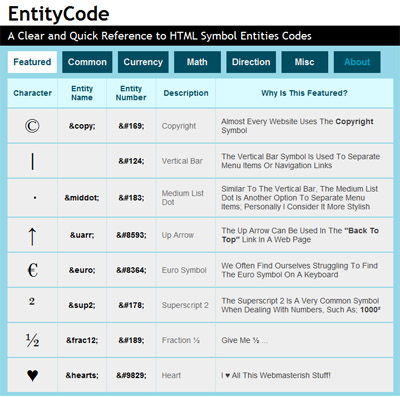Open the Misc tab
This screenshot has height=397, width=400.
tap(304, 62)
